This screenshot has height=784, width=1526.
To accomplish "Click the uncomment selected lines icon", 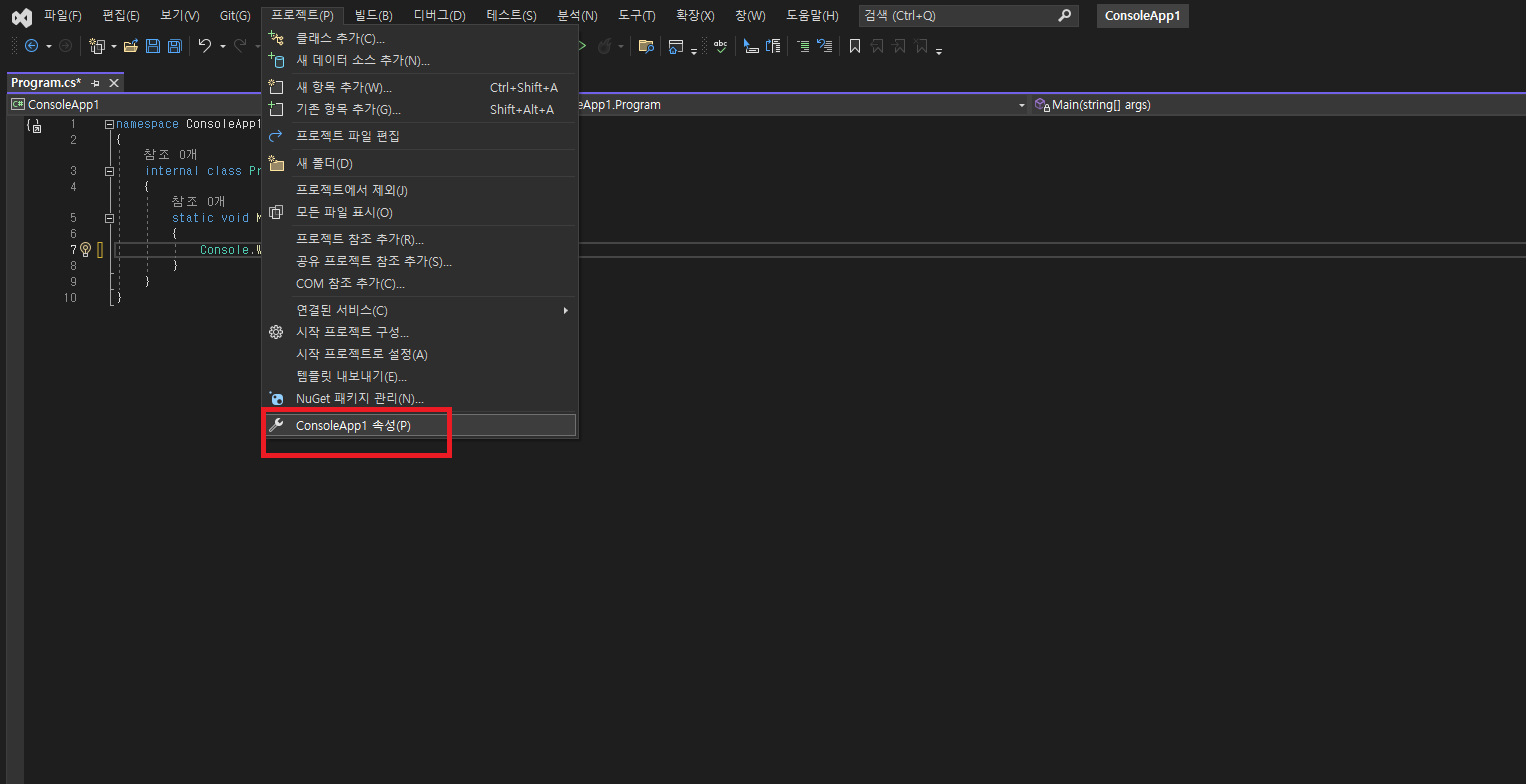I will pos(825,46).
